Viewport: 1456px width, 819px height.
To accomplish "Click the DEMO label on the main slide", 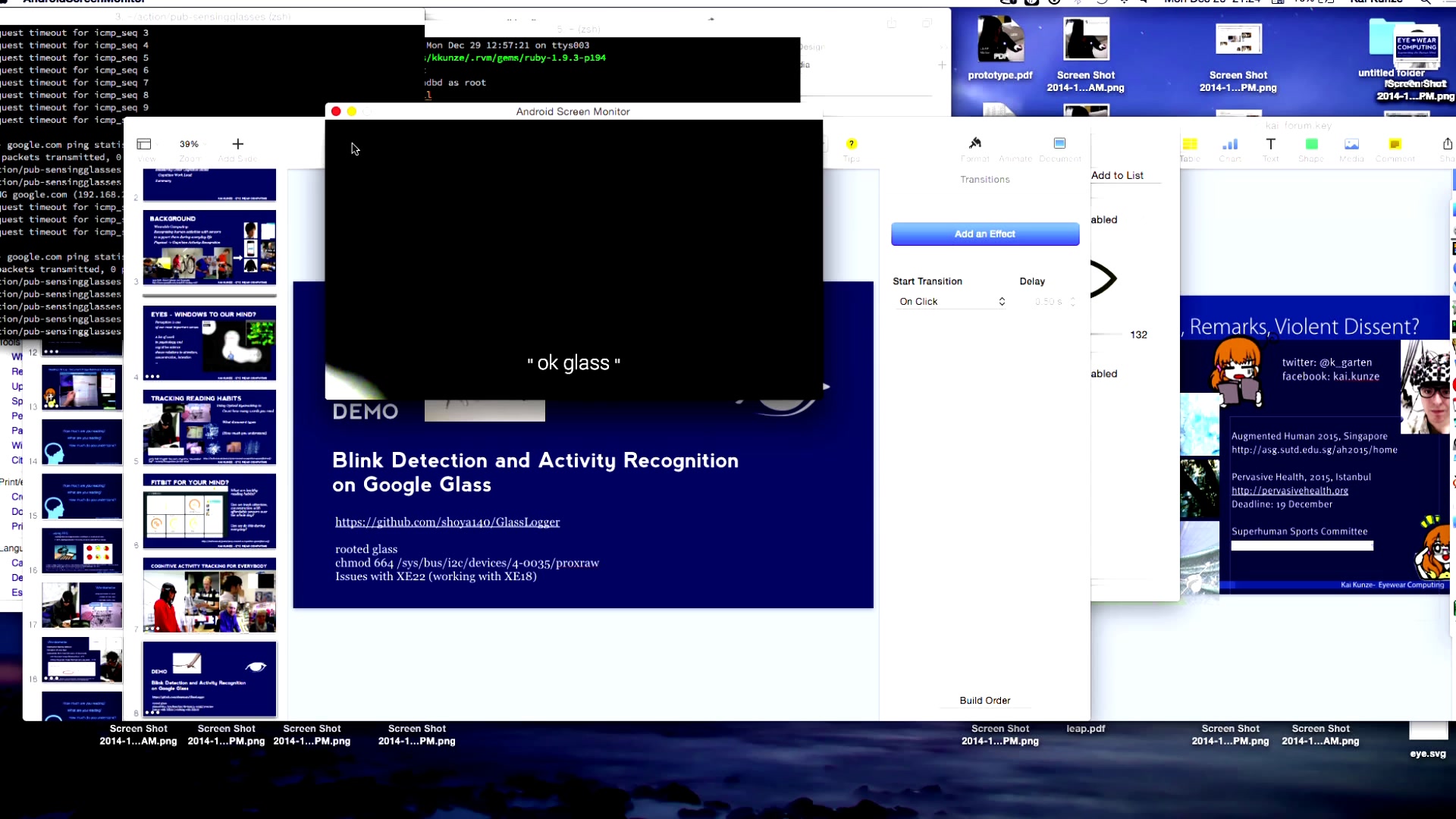I will tap(365, 412).
